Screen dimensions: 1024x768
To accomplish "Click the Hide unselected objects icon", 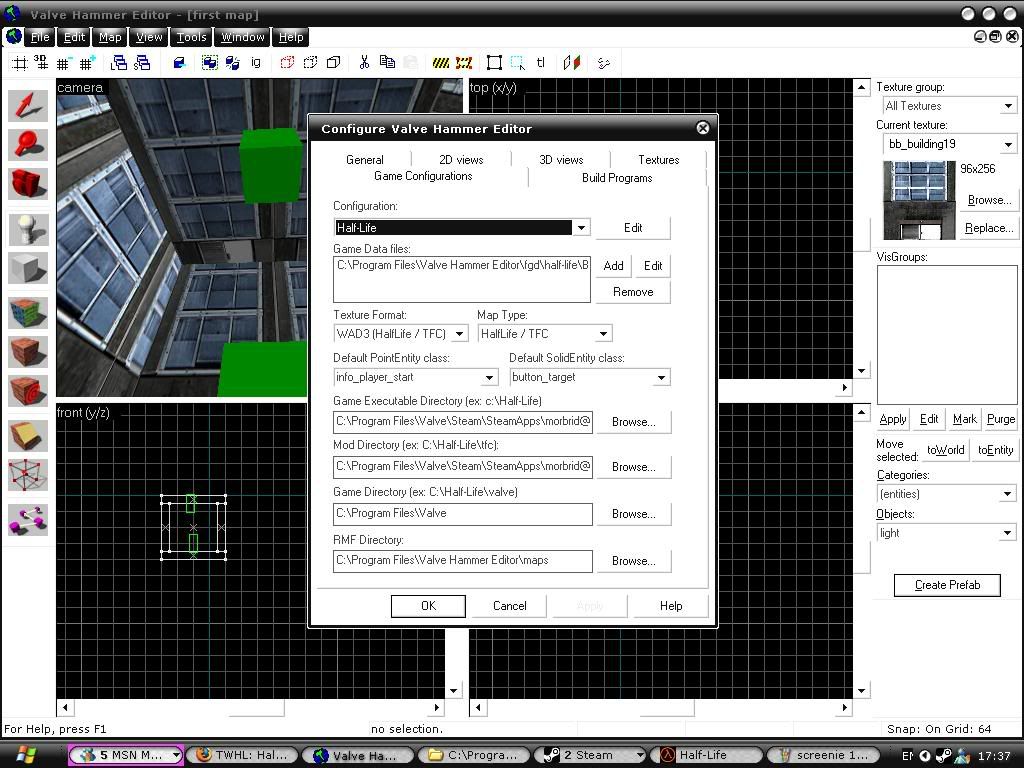I will 310,63.
